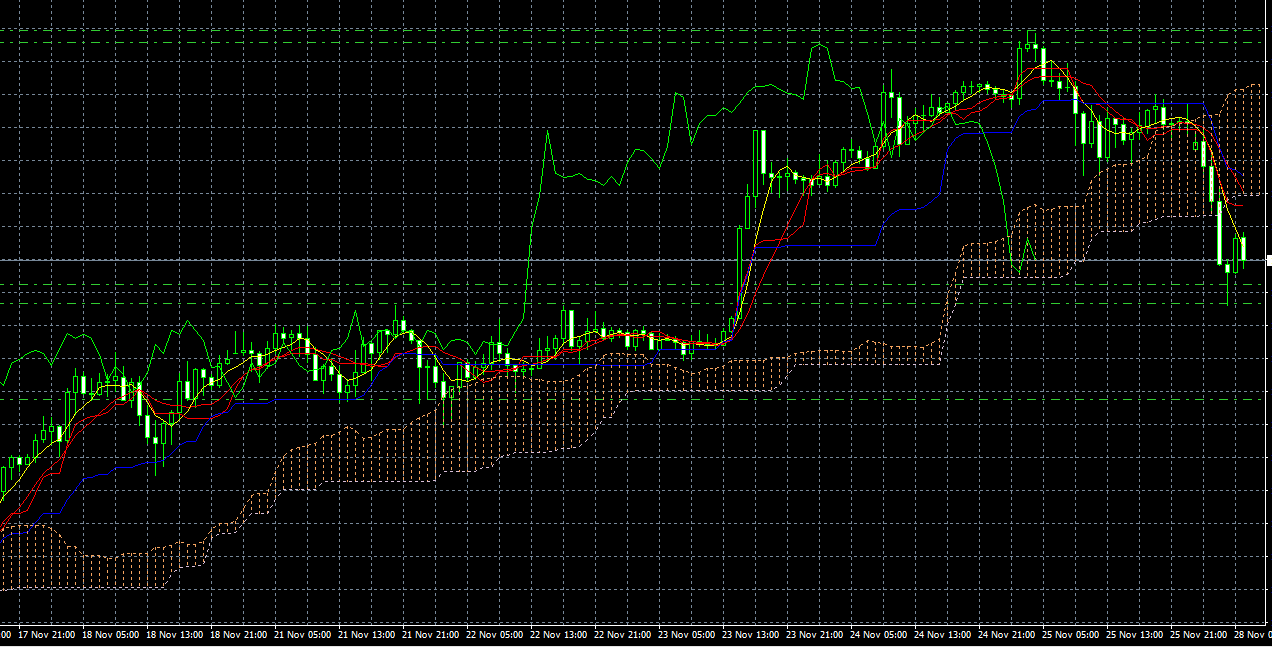Click the '25 Nov 13:00' axis label
This screenshot has height=647, width=1272.
(x=1135, y=634)
